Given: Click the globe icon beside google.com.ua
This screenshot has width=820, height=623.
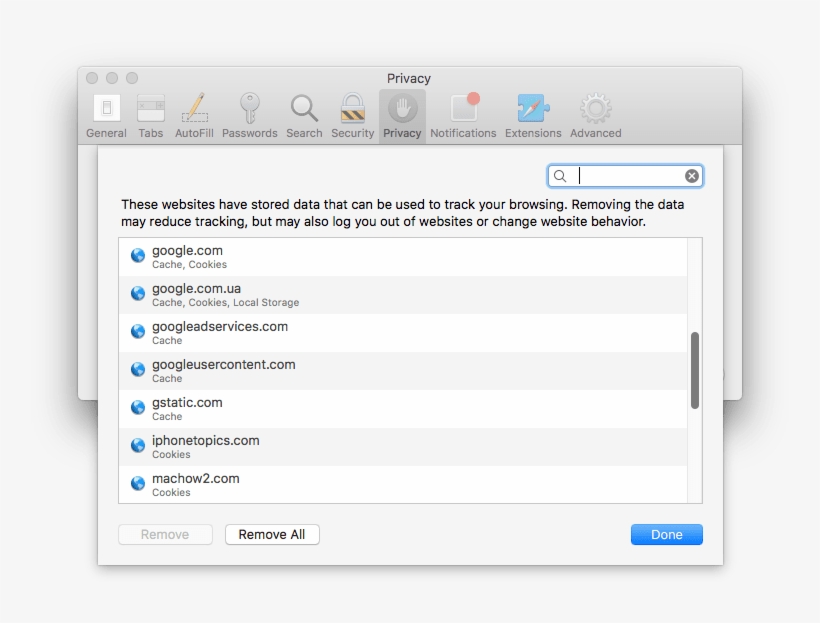Looking at the screenshot, I should click(x=138, y=293).
